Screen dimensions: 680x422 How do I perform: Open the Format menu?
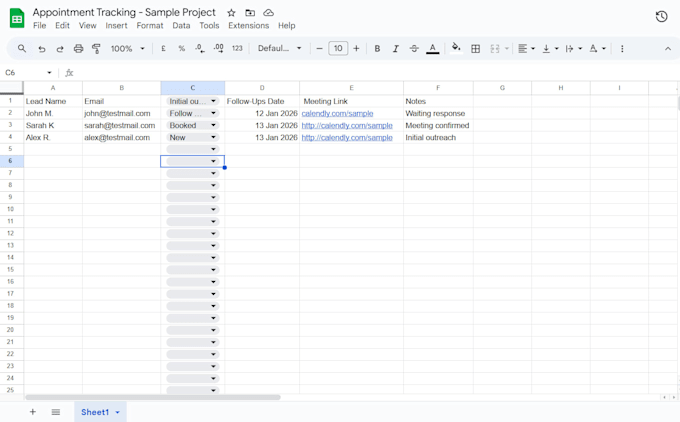click(x=150, y=26)
